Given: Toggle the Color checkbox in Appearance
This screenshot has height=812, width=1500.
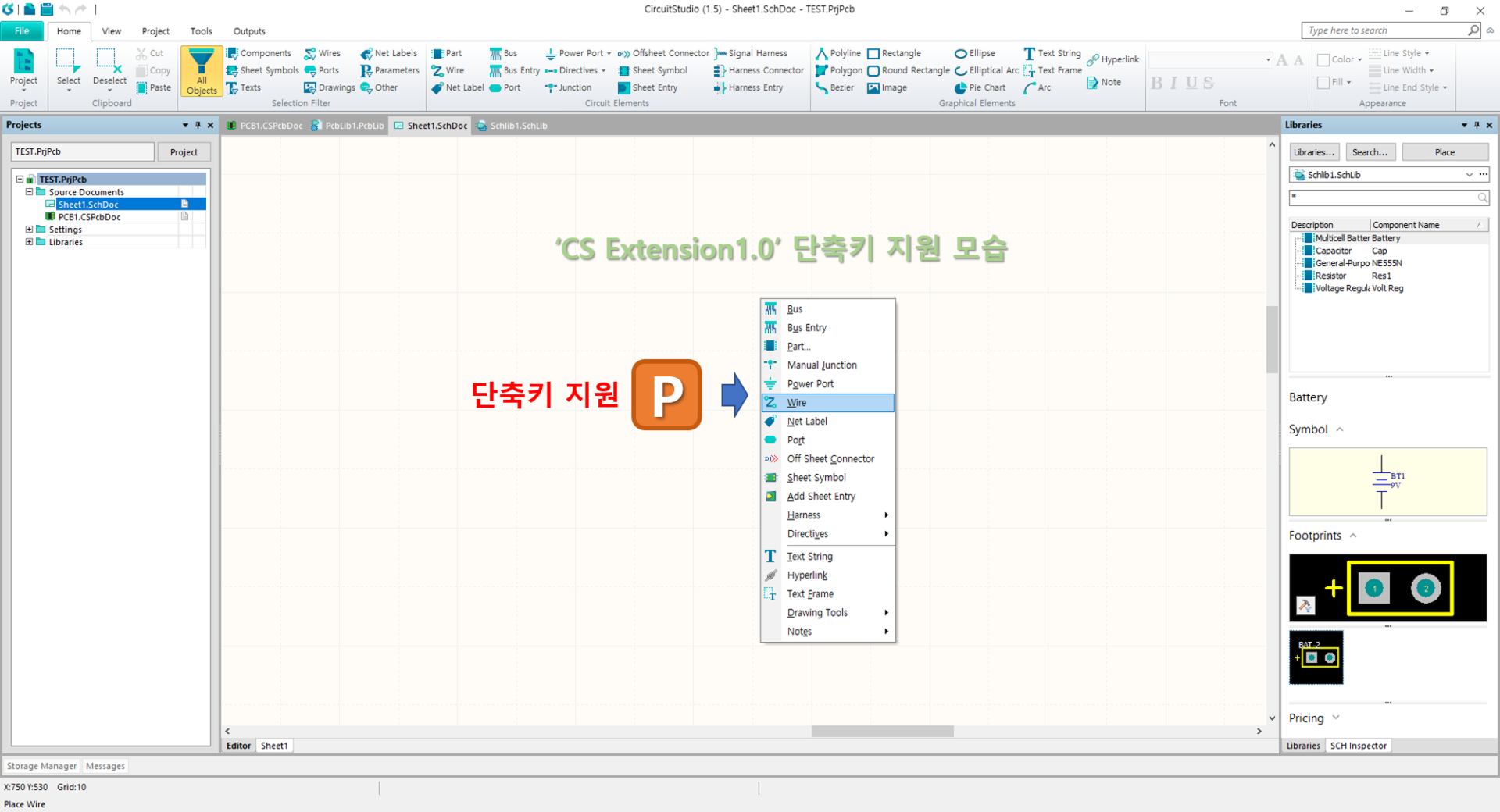Looking at the screenshot, I should click(x=1323, y=60).
